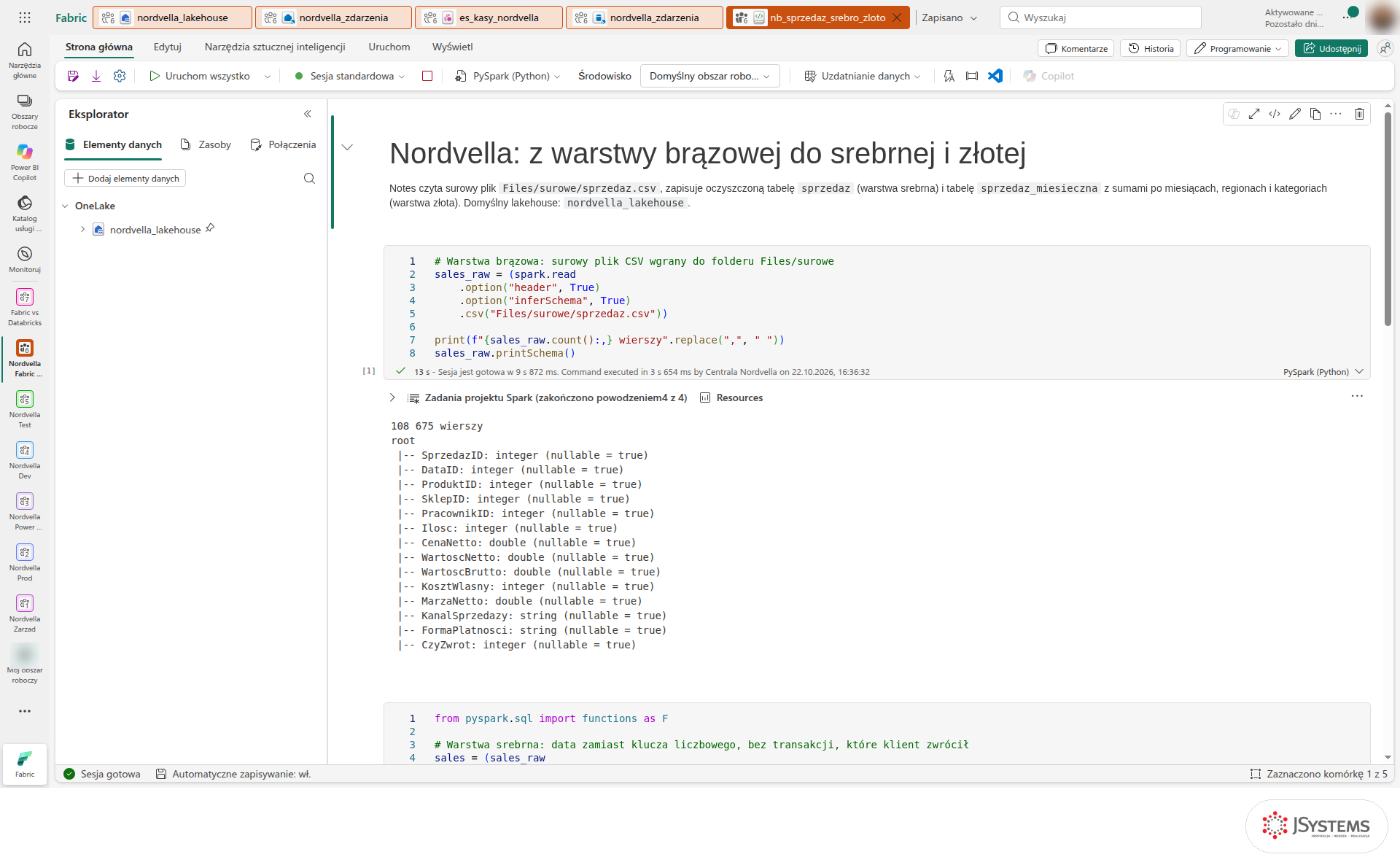1400x865 pixels.
Task: Collapse markdown title cell chevron
Action: coord(348,147)
